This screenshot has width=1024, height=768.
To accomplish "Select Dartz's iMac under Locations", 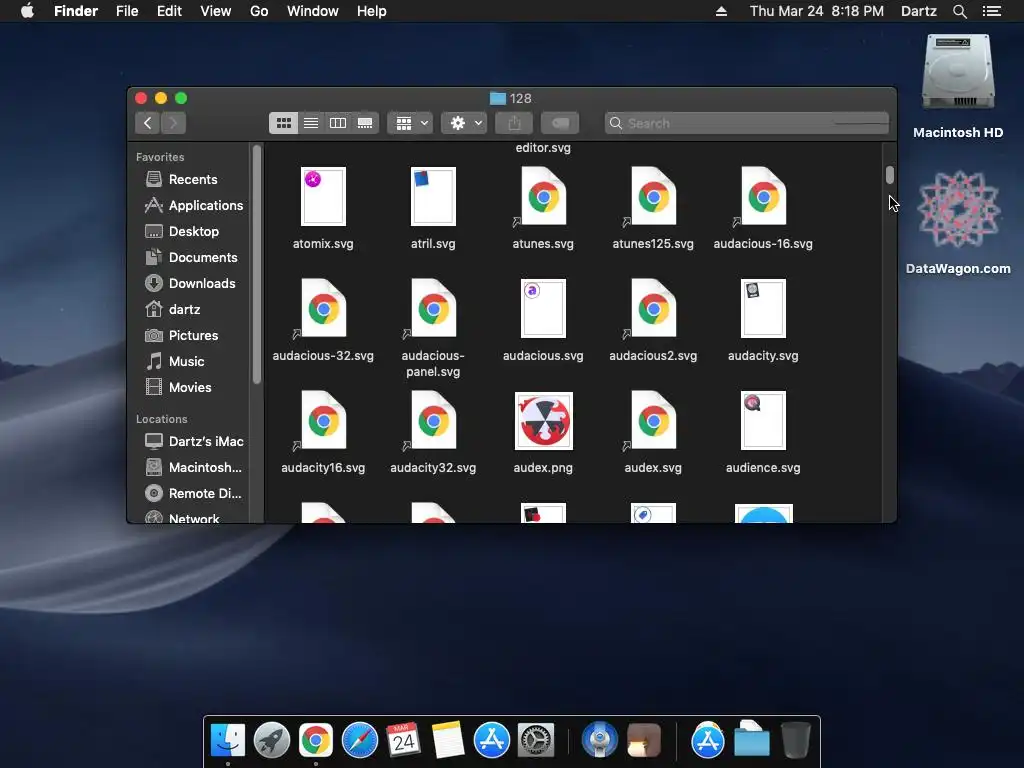I will tap(194, 441).
